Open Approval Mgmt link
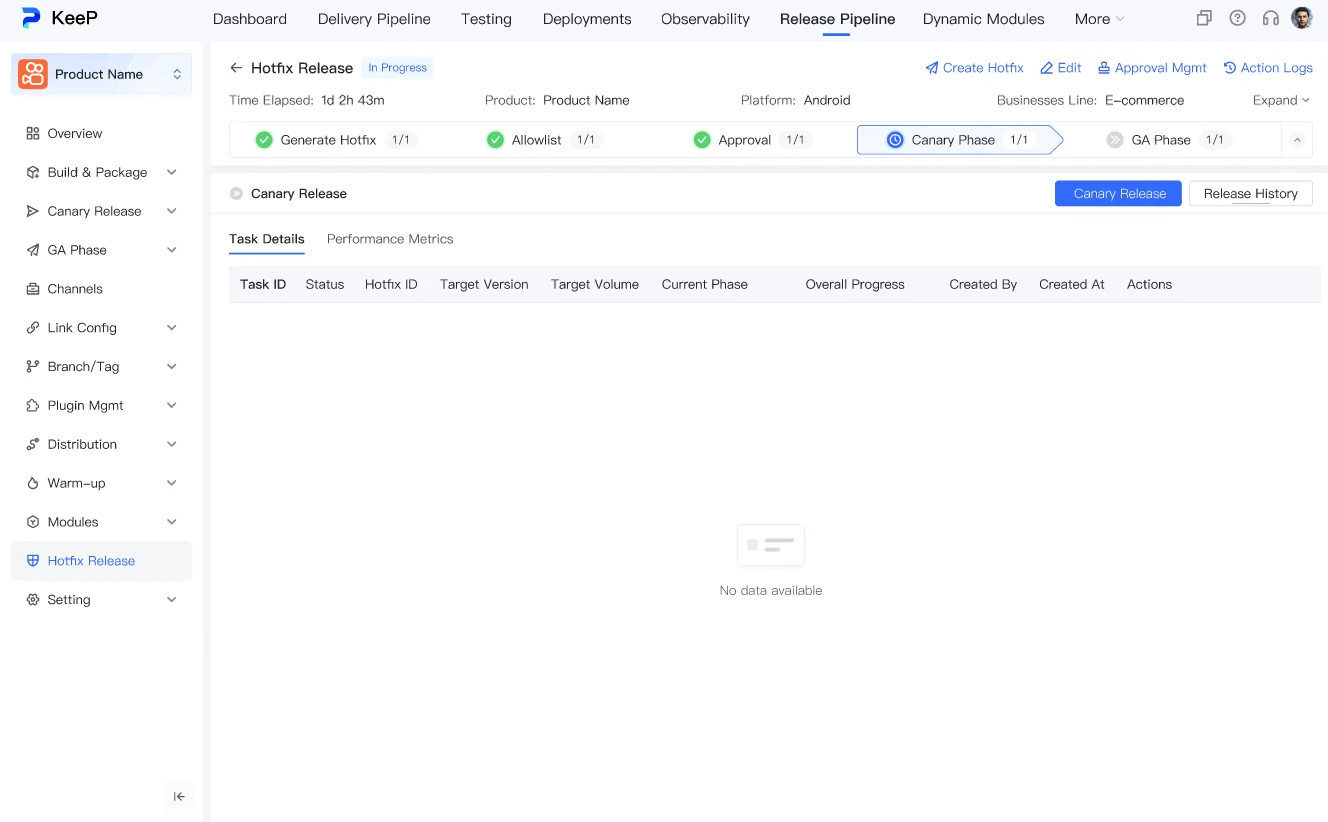The width and height of the screenshot is (1328, 822). [1152, 68]
